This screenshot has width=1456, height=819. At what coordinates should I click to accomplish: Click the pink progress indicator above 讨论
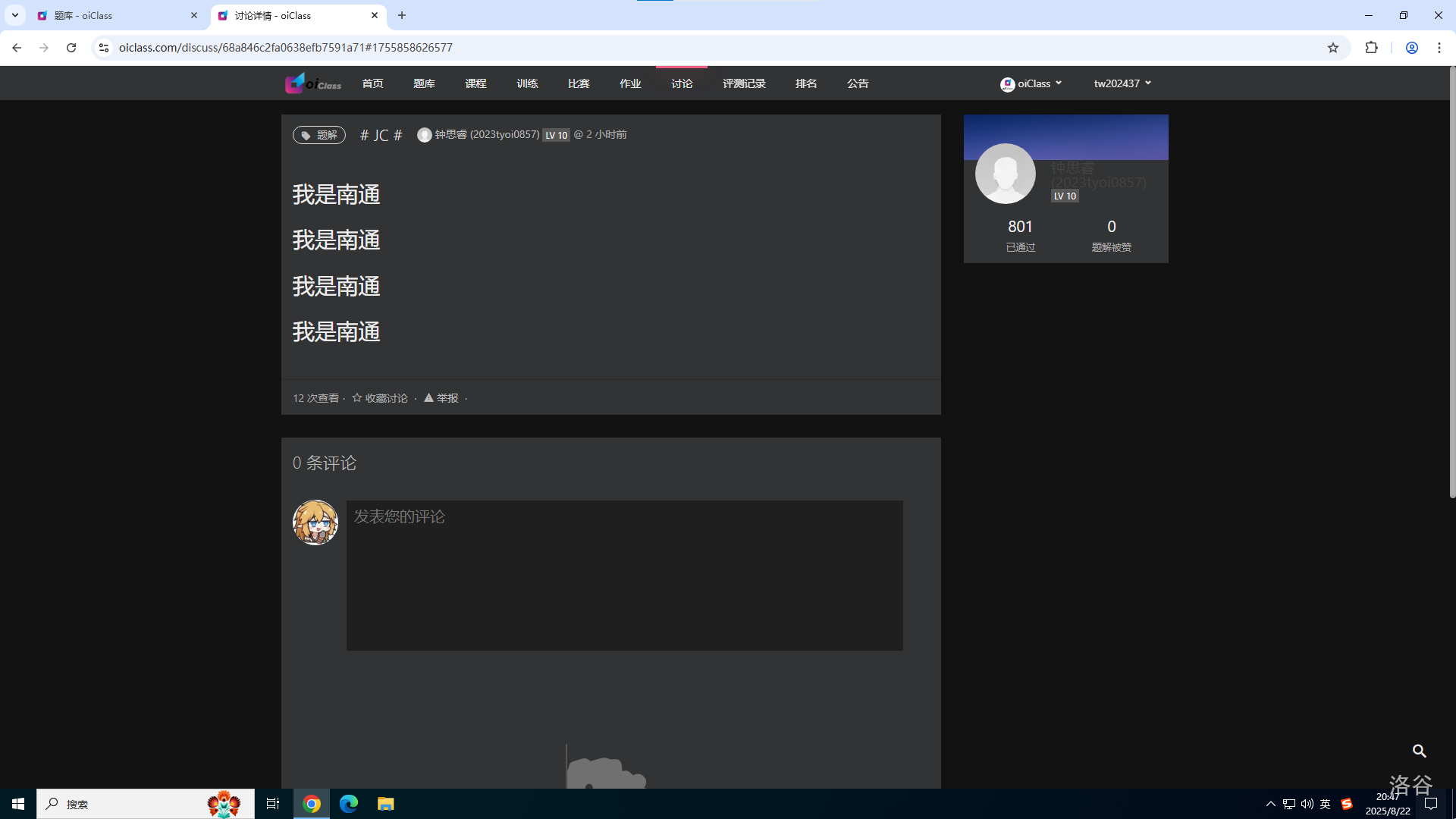(682, 67)
